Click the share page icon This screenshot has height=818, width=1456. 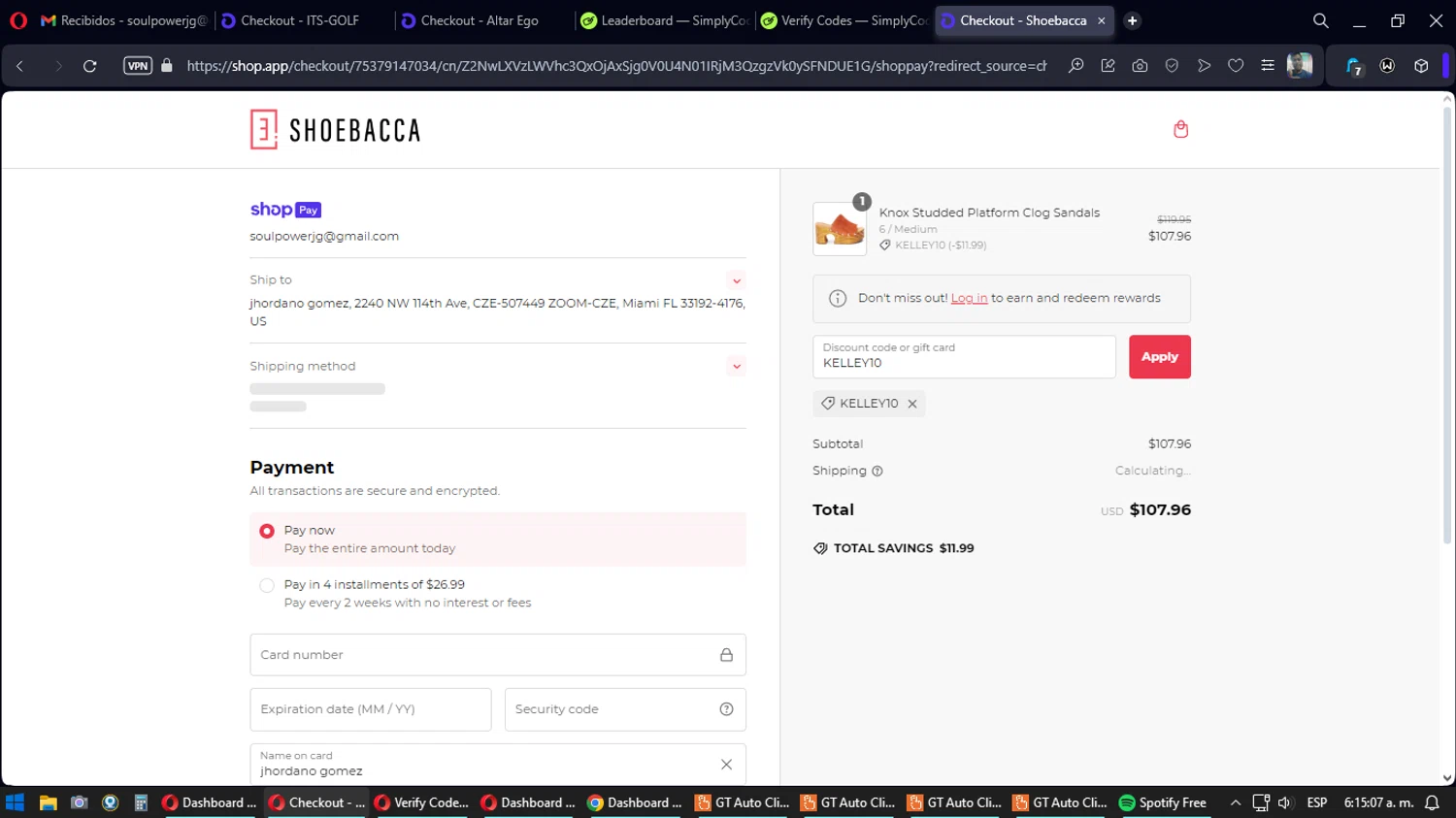pyautogui.click(x=1108, y=66)
